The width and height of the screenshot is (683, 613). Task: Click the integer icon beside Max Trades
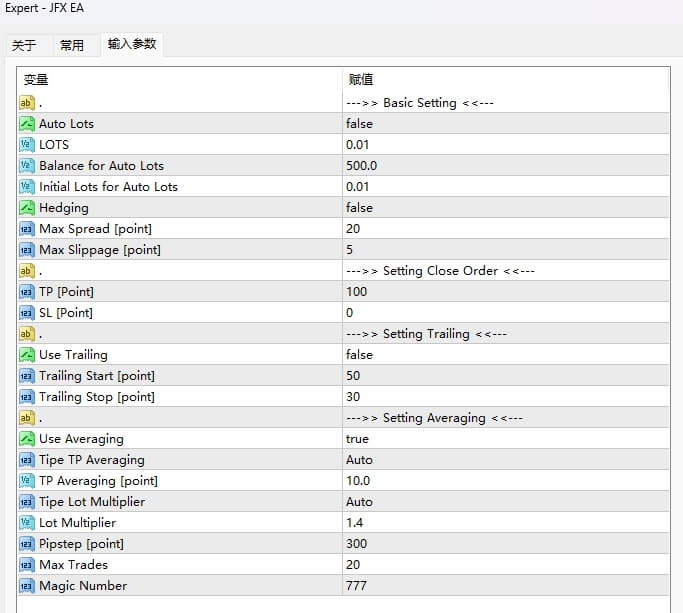(x=27, y=565)
